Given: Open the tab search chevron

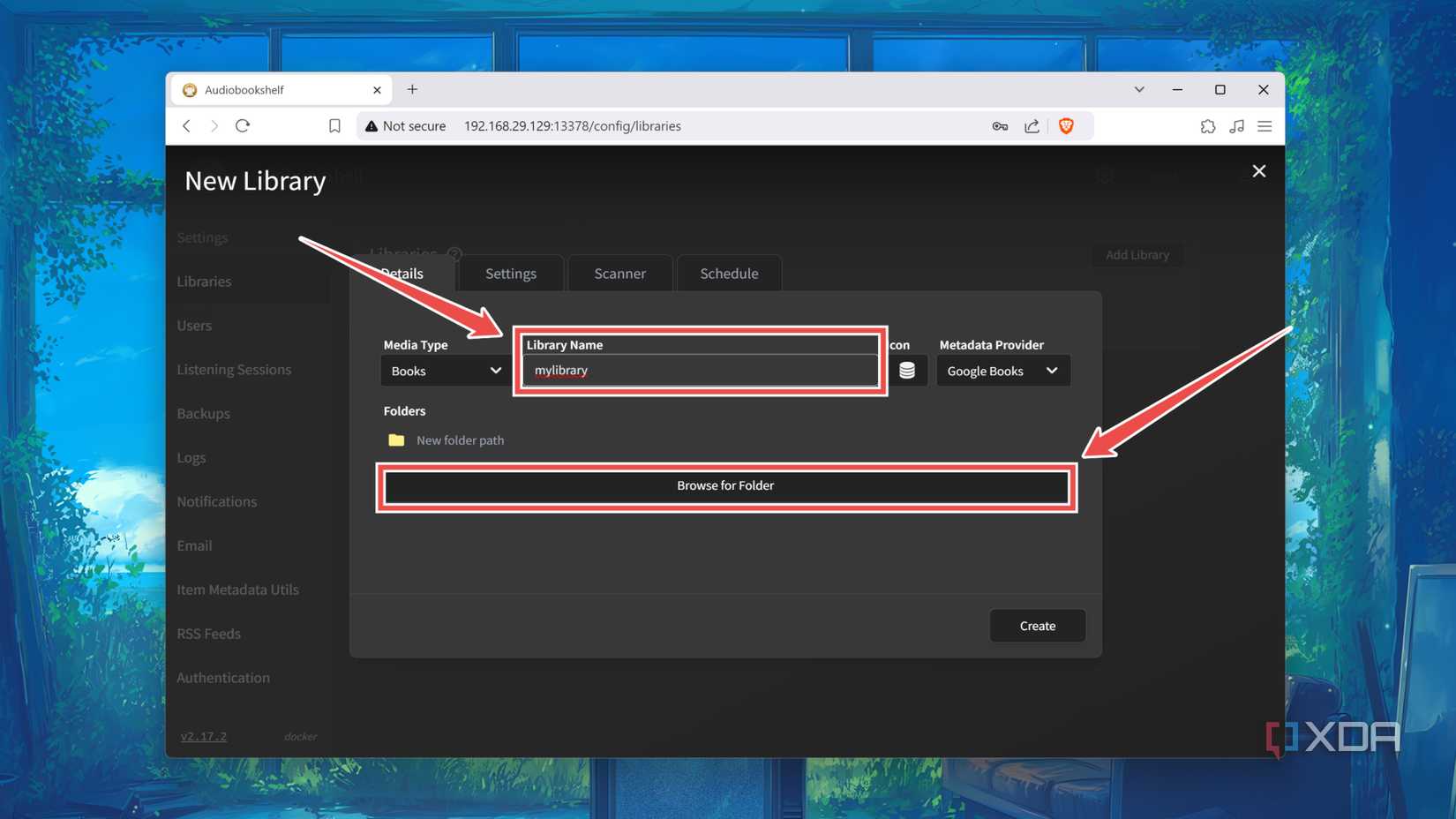Looking at the screenshot, I should [x=1139, y=89].
